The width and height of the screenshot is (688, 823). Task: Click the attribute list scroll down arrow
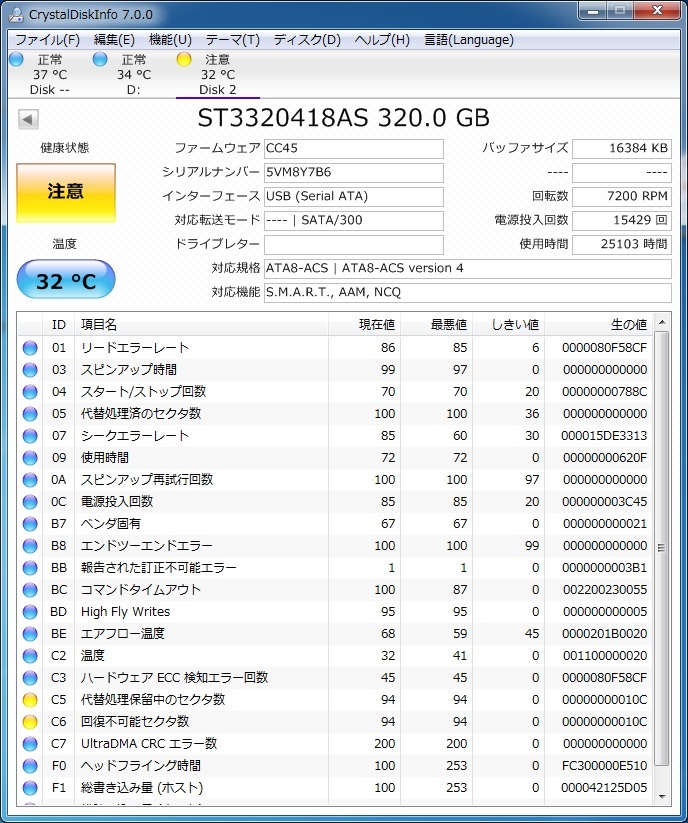(x=662, y=797)
